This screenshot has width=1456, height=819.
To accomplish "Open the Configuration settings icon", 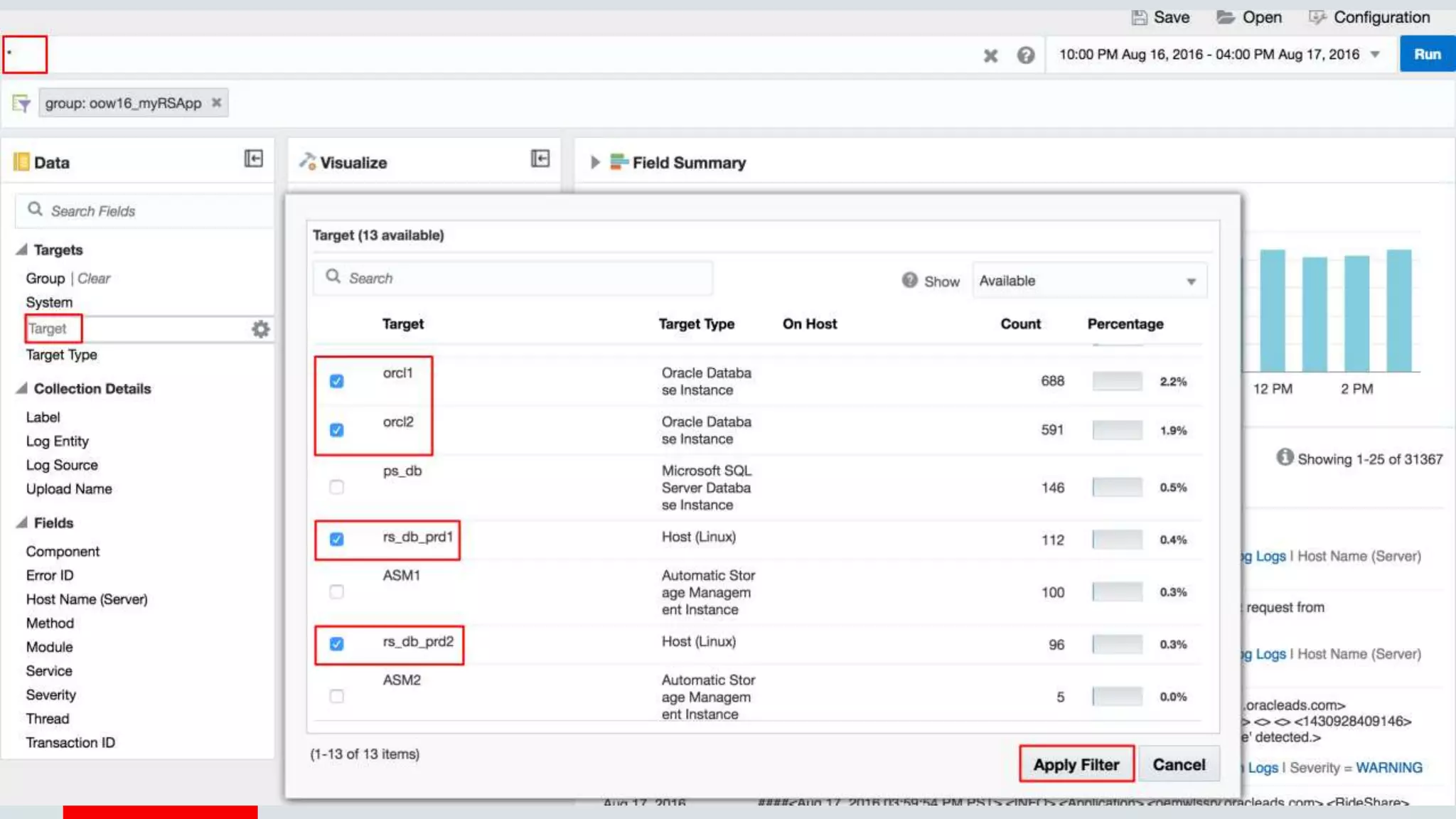I will click(x=1317, y=18).
